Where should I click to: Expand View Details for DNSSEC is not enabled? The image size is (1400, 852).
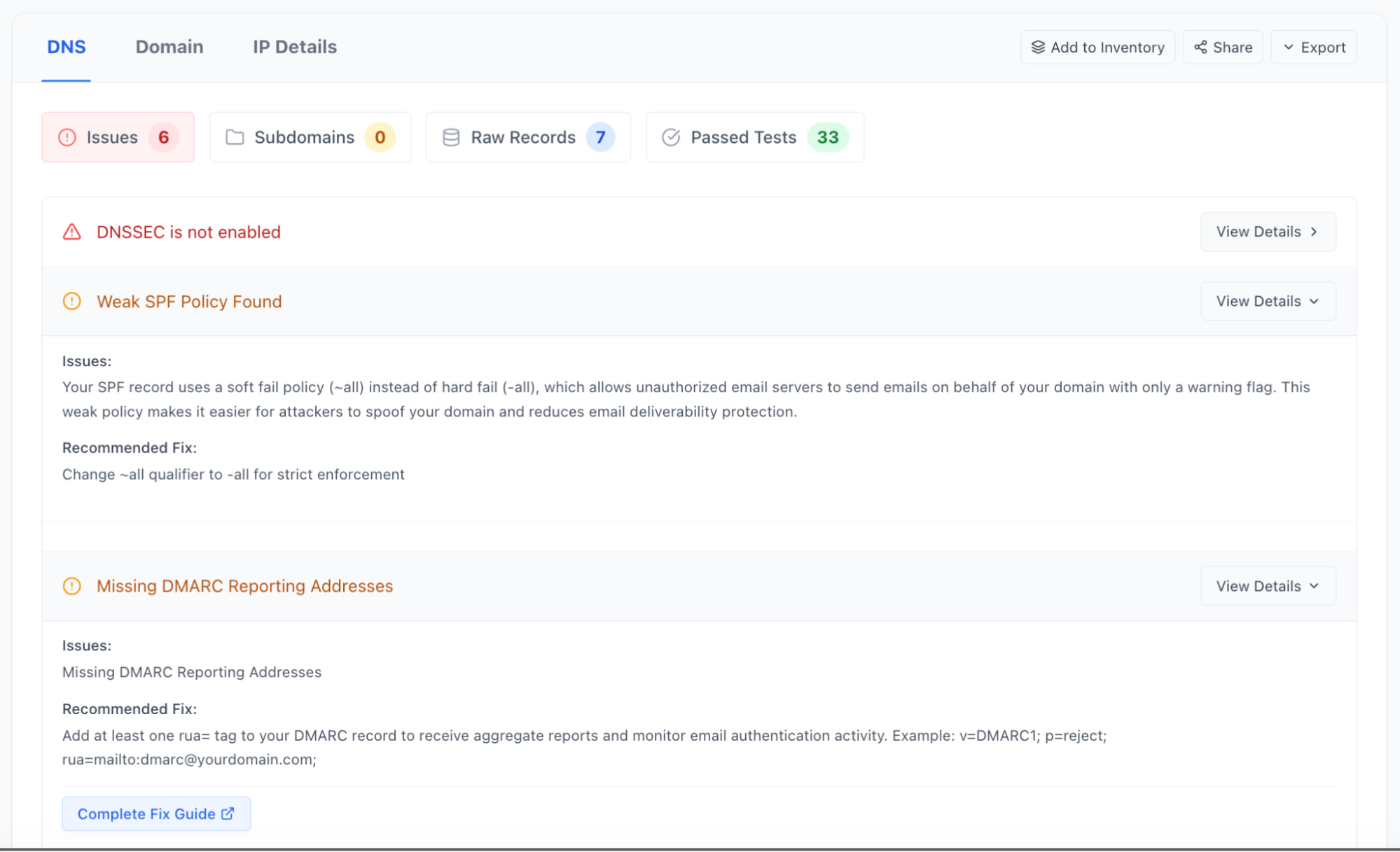click(1268, 232)
